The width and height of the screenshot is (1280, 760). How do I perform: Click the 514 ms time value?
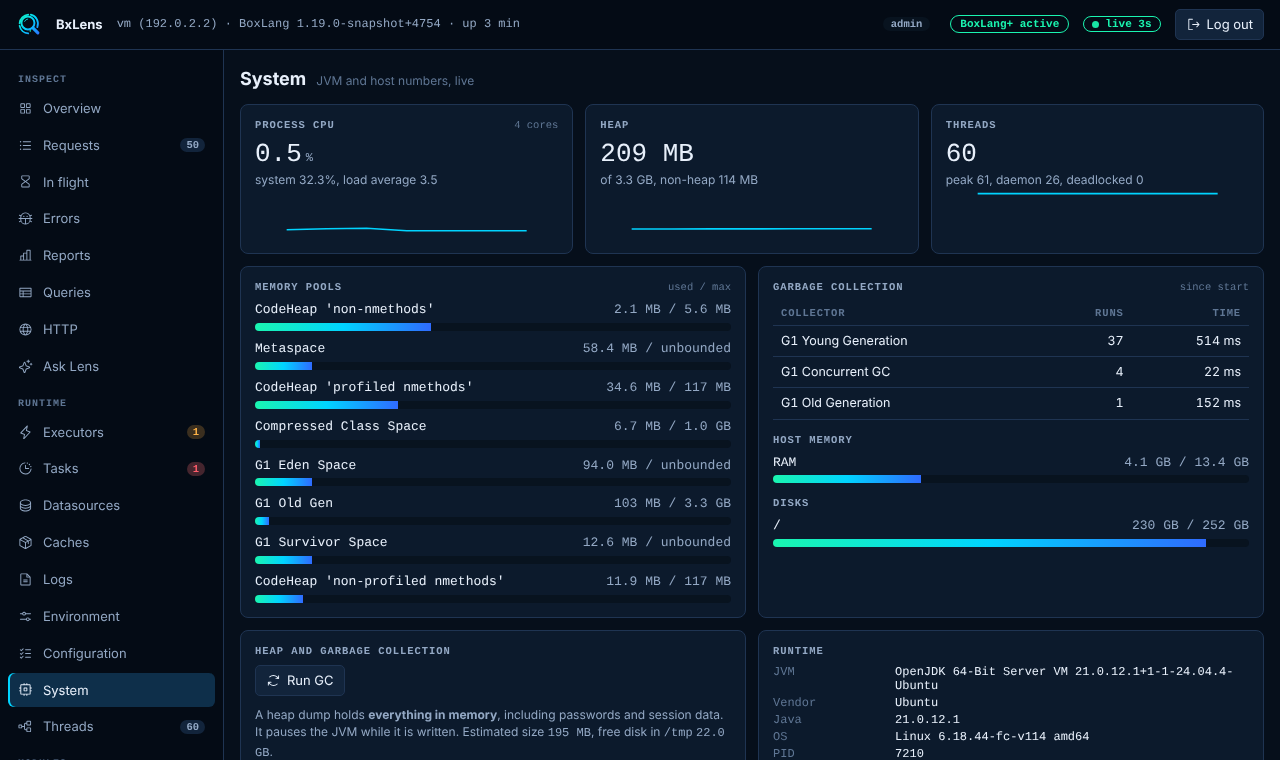1218,341
